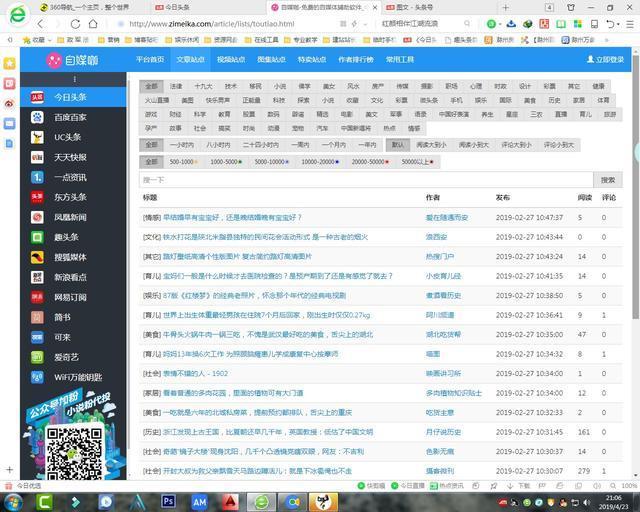
Task: Click the 搜狐媒体 sidebar icon
Action: click(37, 257)
